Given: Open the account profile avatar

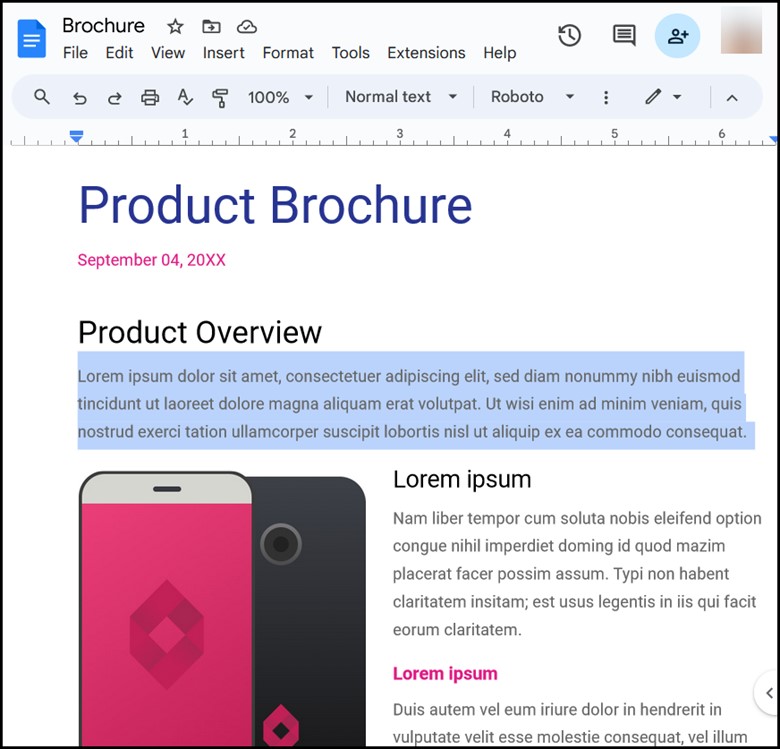Looking at the screenshot, I should [741, 31].
